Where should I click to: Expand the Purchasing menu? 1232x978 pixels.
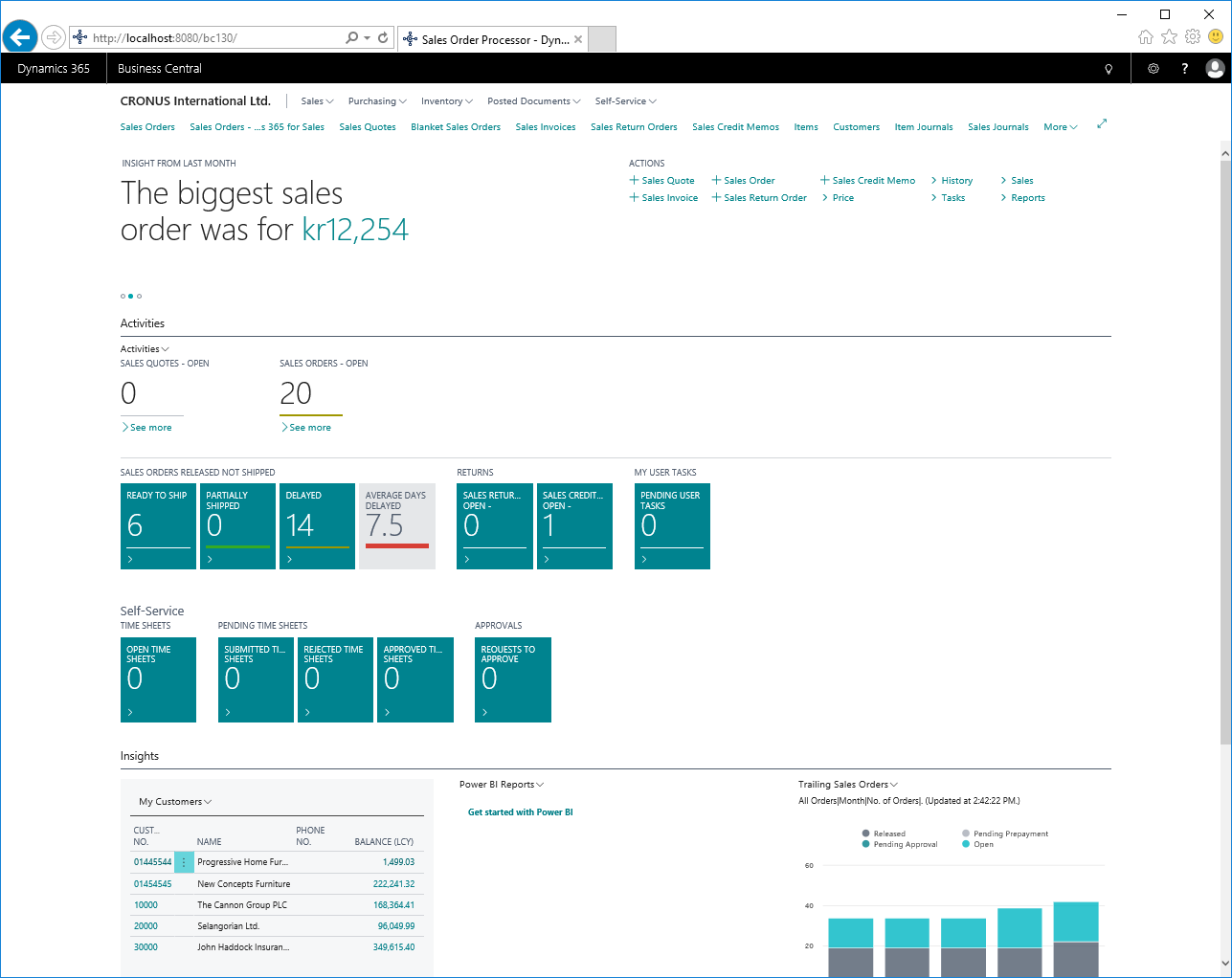coord(377,101)
